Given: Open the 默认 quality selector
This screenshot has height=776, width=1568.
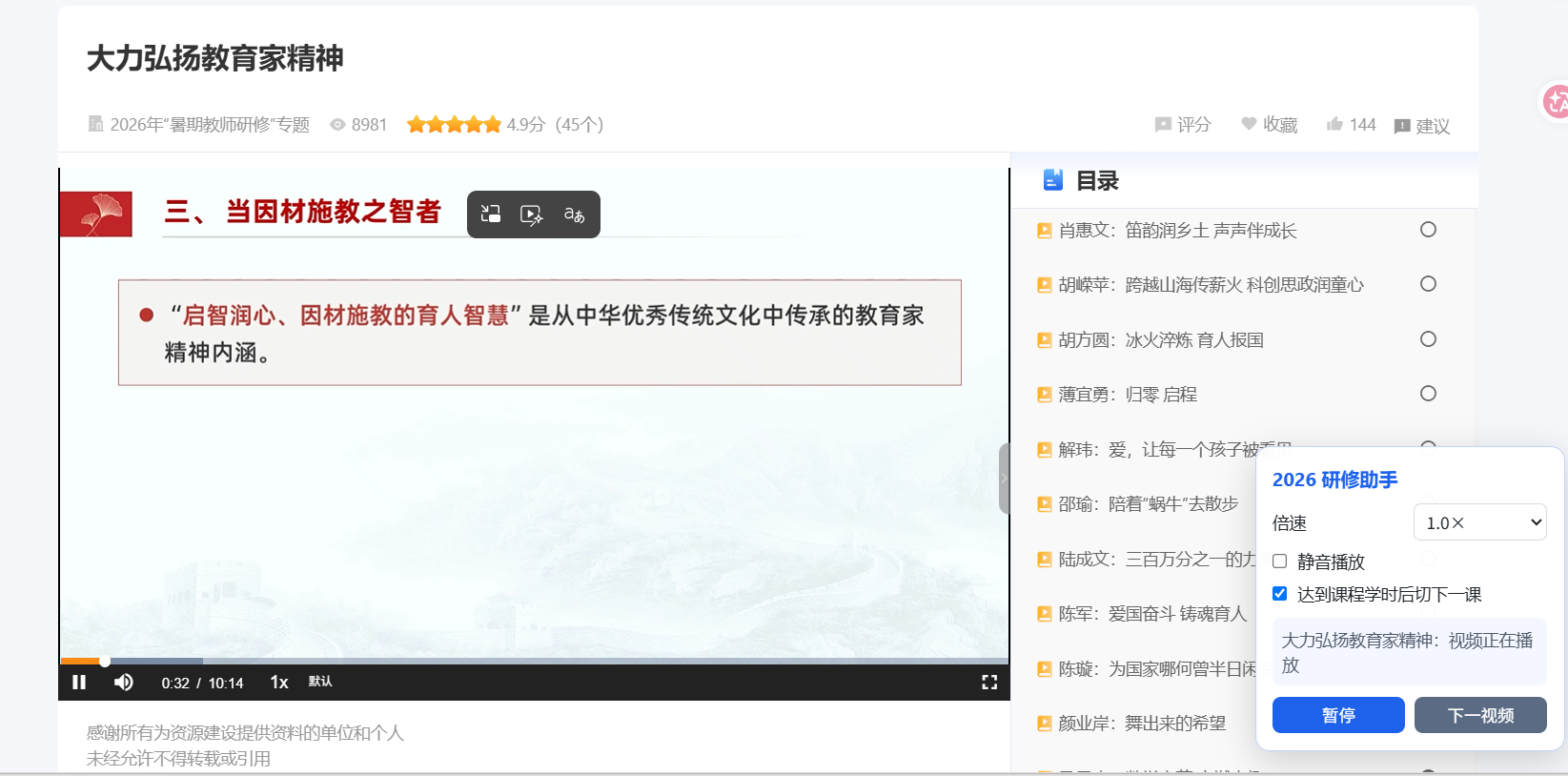Looking at the screenshot, I should click(320, 681).
